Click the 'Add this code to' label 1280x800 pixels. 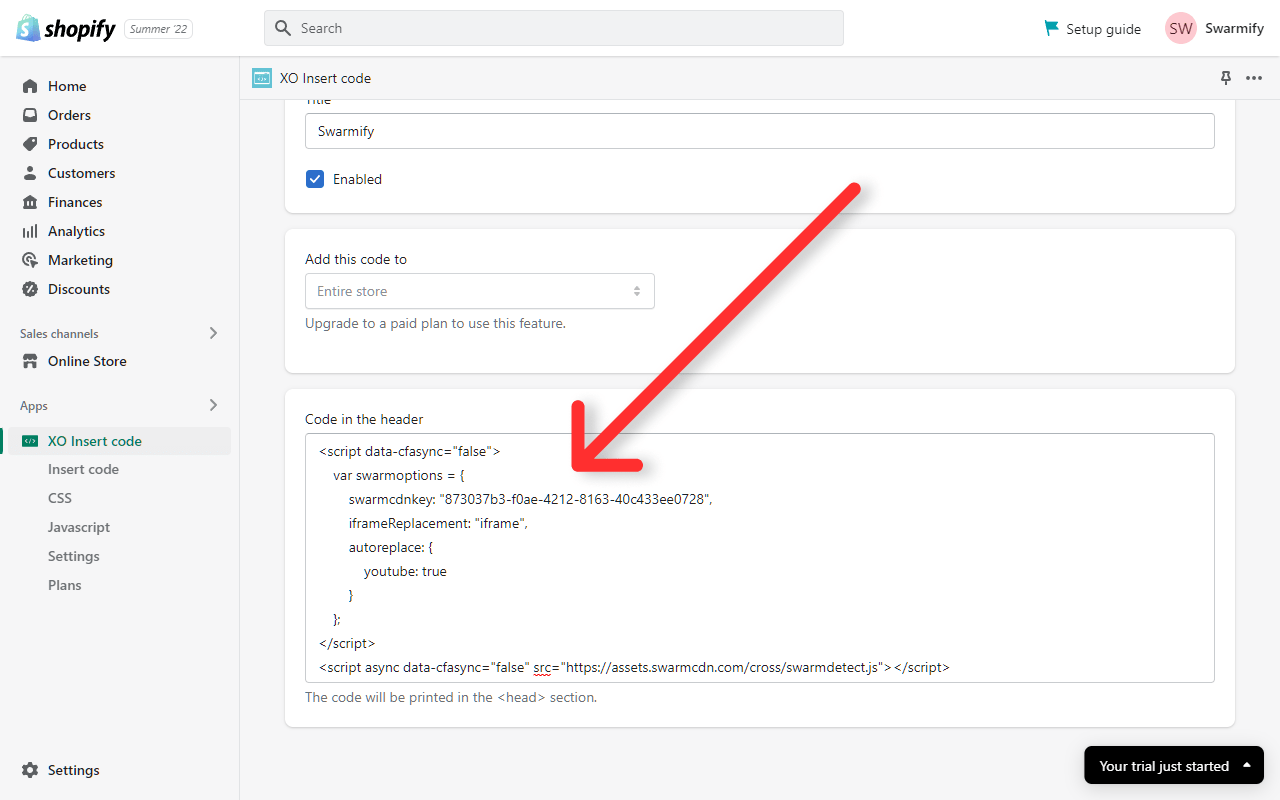tap(356, 259)
